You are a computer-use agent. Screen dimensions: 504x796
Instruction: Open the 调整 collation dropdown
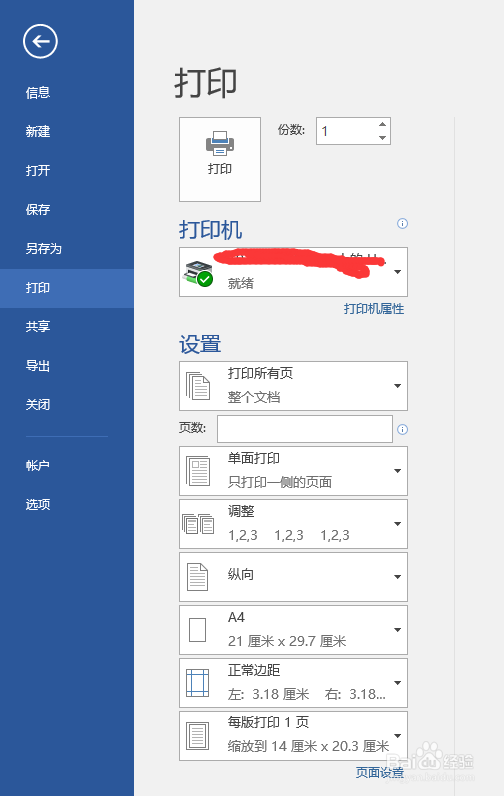click(x=293, y=524)
